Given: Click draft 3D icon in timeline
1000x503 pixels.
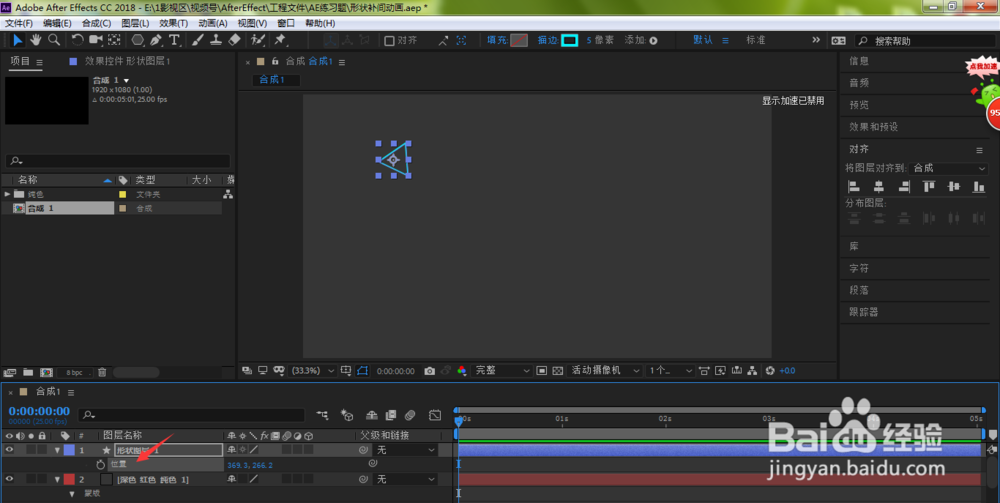Looking at the screenshot, I should [x=347, y=415].
